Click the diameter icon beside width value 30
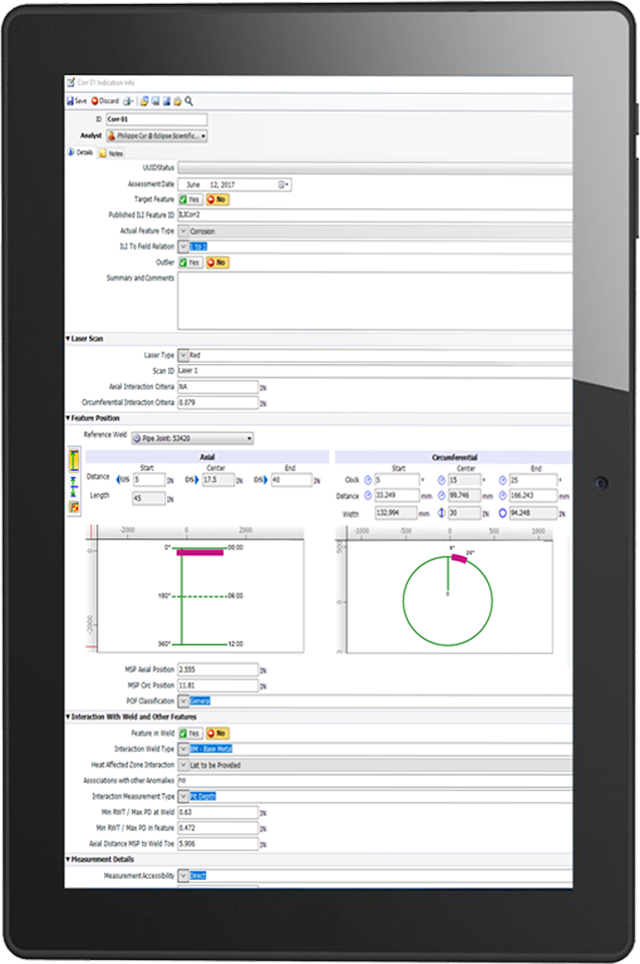Viewport: 640px width, 964px height. (441, 513)
